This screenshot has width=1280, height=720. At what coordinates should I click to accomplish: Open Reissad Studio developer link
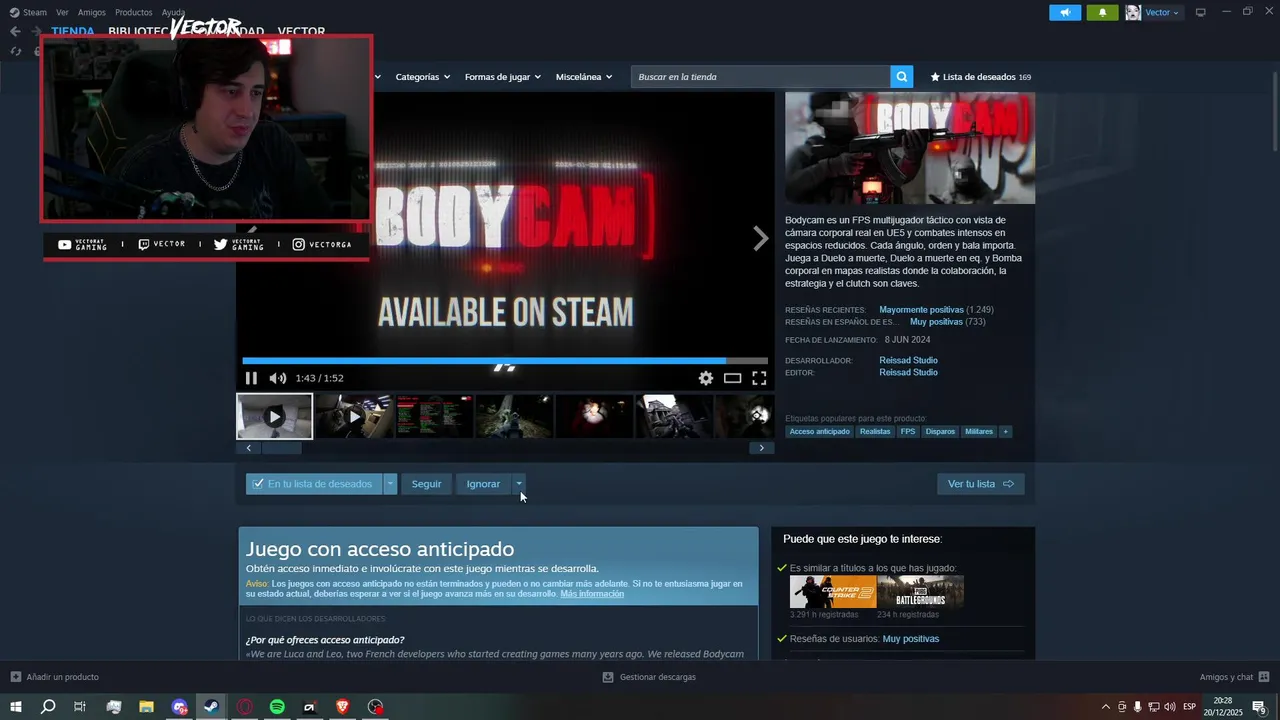[x=908, y=360]
